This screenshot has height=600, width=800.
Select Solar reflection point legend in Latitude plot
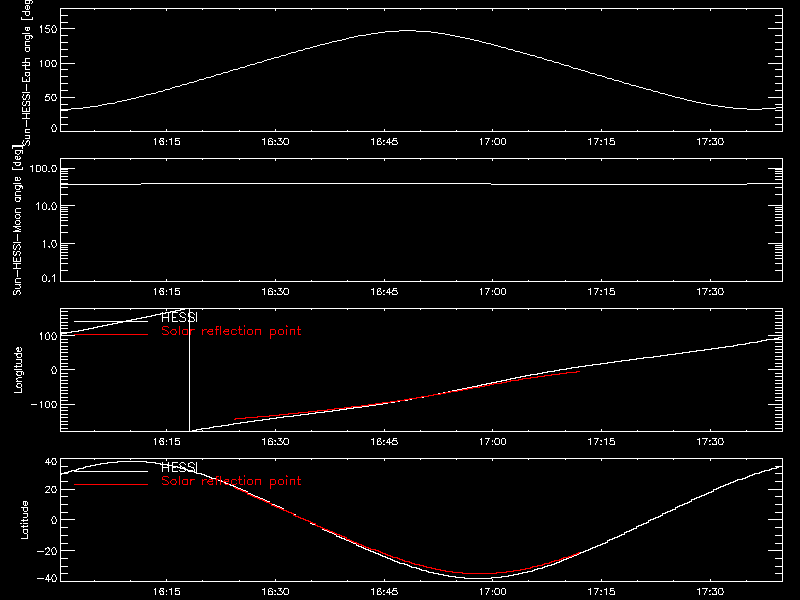(231, 481)
